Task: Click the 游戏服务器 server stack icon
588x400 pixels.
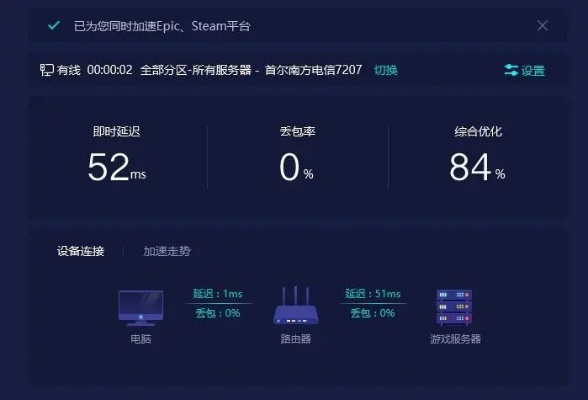Action: [454, 307]
